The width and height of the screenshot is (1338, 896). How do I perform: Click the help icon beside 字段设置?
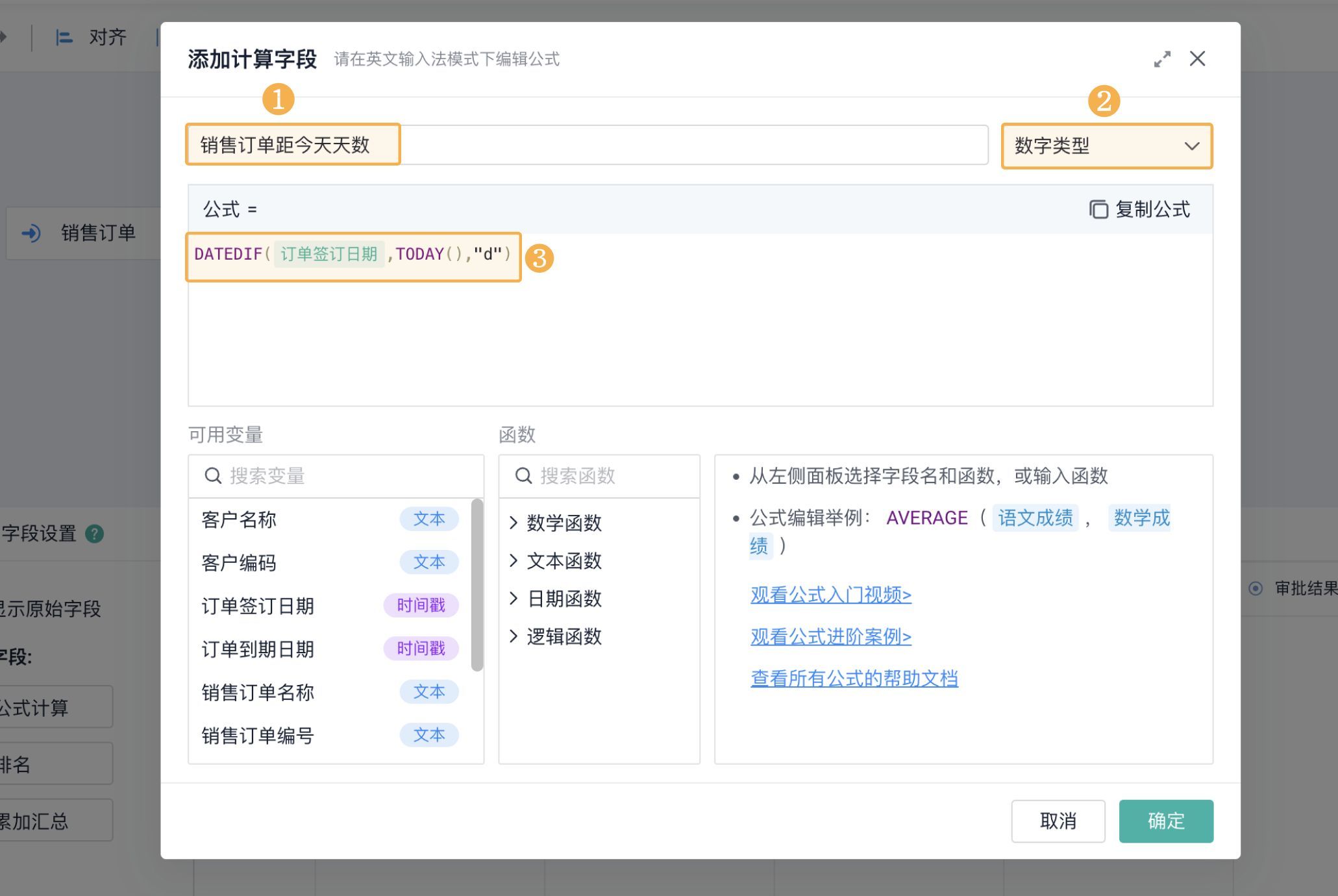(x=95, y=534)
